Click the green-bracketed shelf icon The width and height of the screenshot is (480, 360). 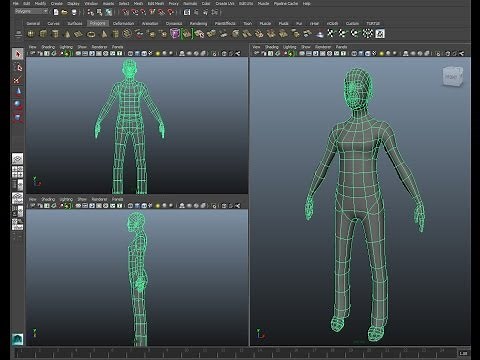[187, 33]
